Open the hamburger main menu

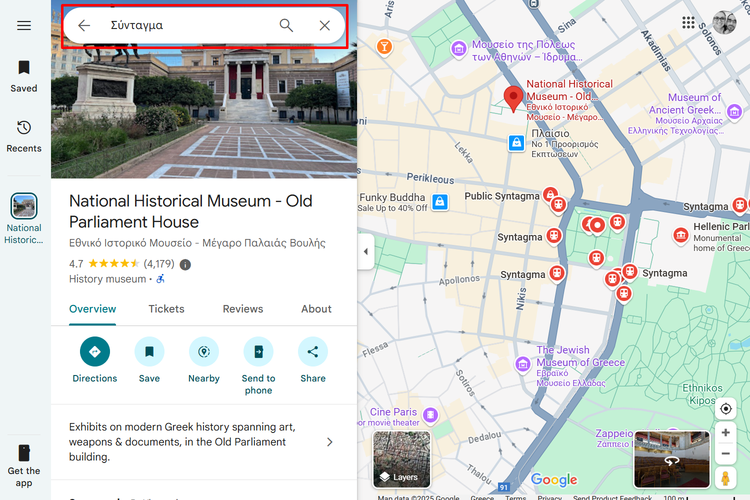(24, 25)
